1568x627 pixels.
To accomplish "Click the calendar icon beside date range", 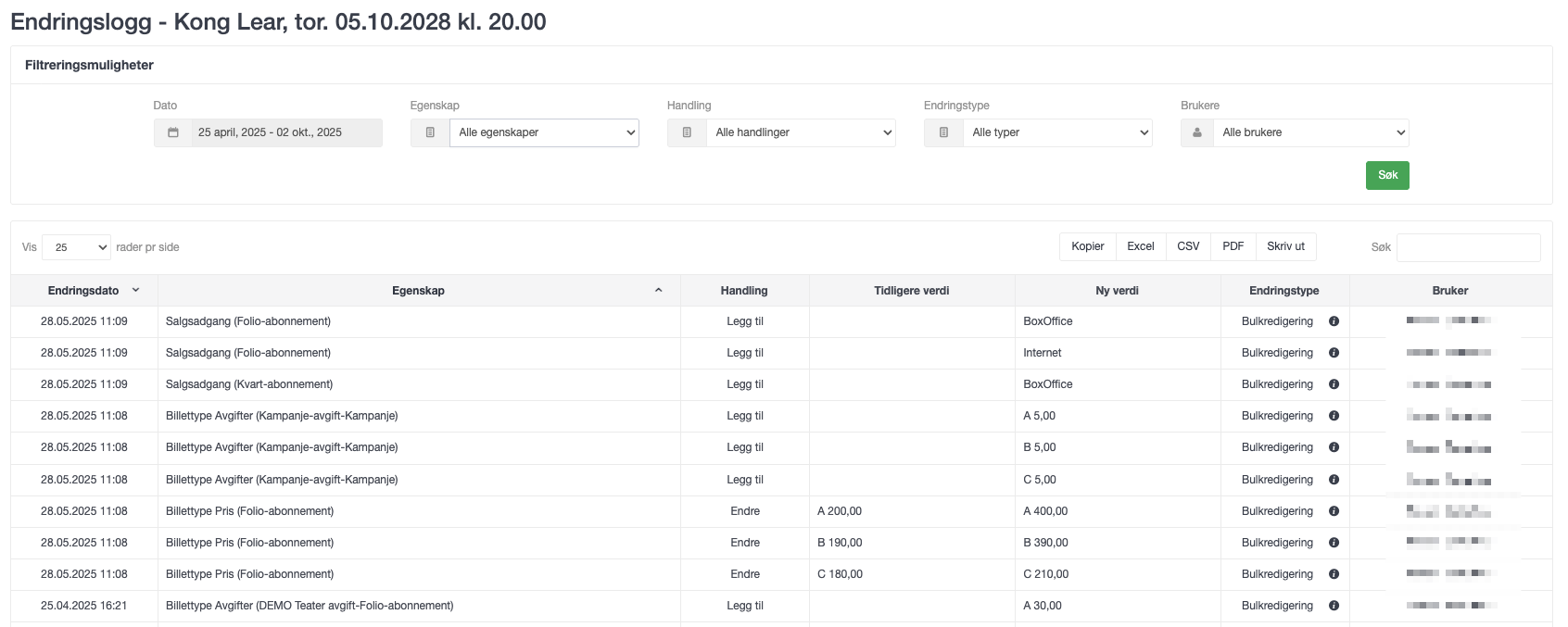I will (173, 132).
